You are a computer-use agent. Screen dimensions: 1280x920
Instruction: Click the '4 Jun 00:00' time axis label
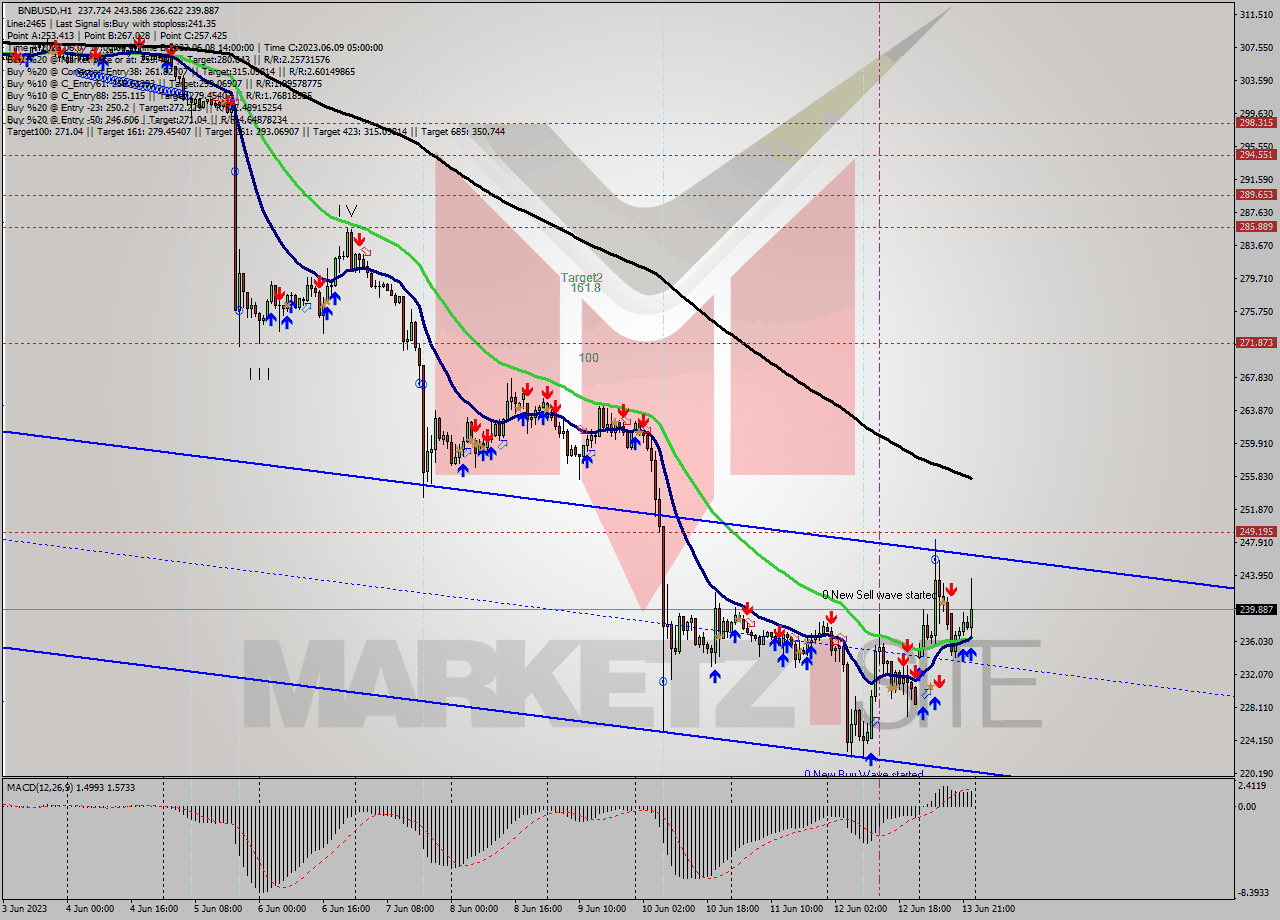tap(88, 909)
